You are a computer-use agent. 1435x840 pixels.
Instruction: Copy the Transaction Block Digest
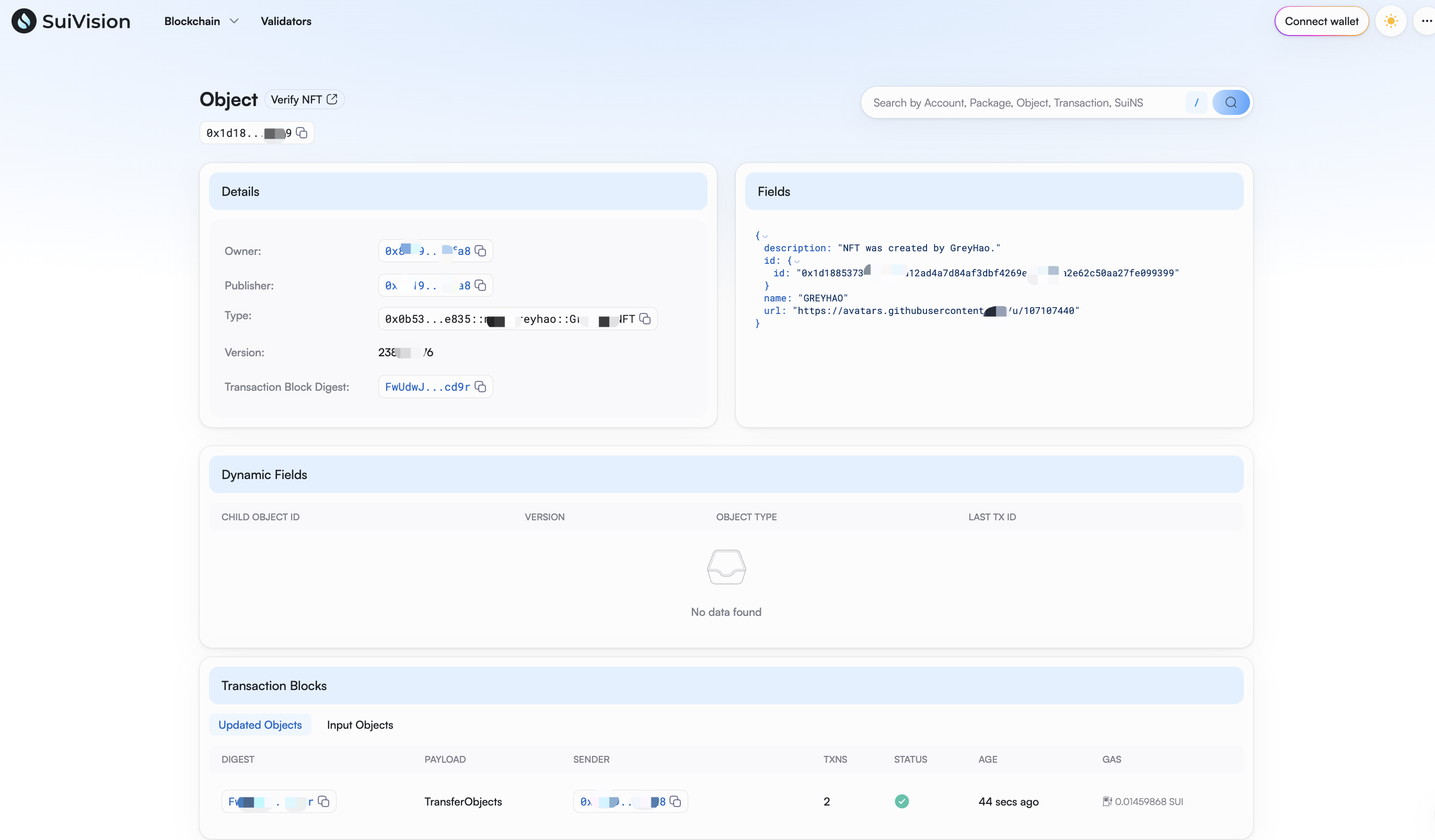coord(480,387)
